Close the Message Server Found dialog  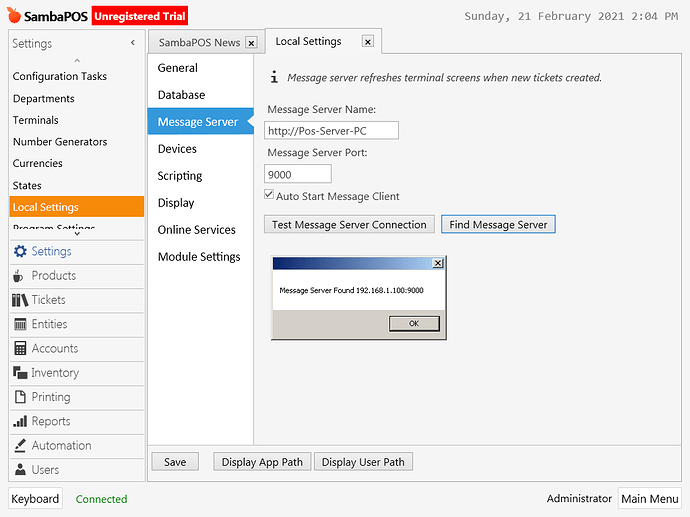tap(437, 263)
